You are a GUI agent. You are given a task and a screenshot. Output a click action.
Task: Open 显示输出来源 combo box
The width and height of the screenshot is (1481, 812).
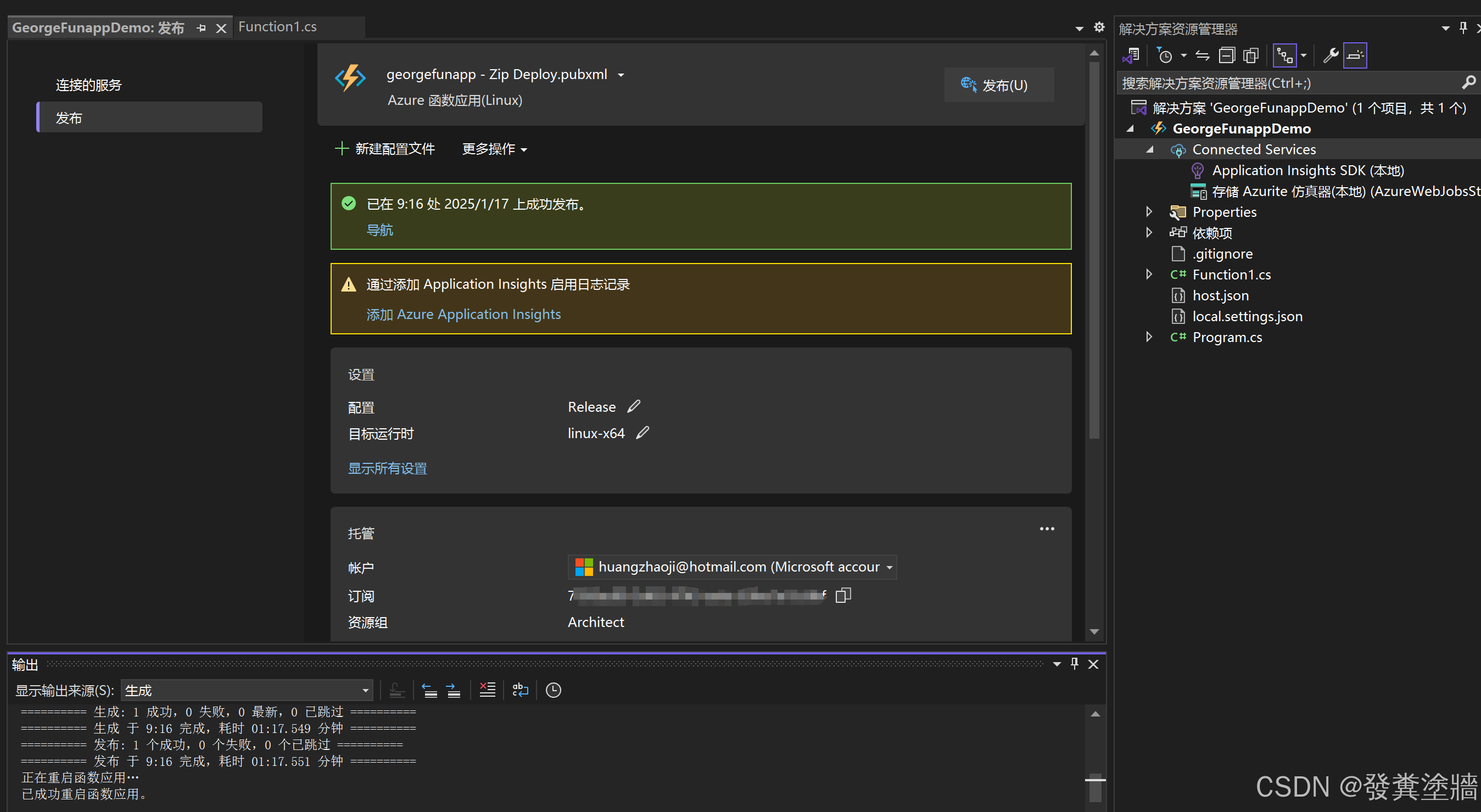coord(247,690)
